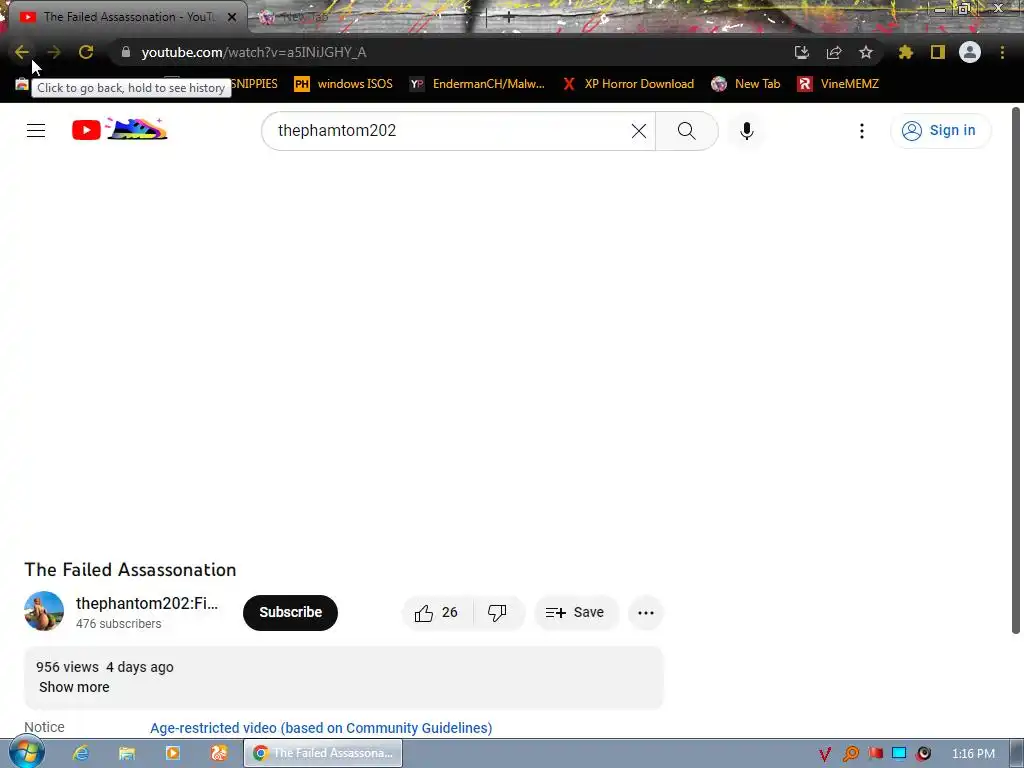This screenshot has width=1024, height=768.
Task: Open the YouTube hamburger guide menu
Action: 36,131
